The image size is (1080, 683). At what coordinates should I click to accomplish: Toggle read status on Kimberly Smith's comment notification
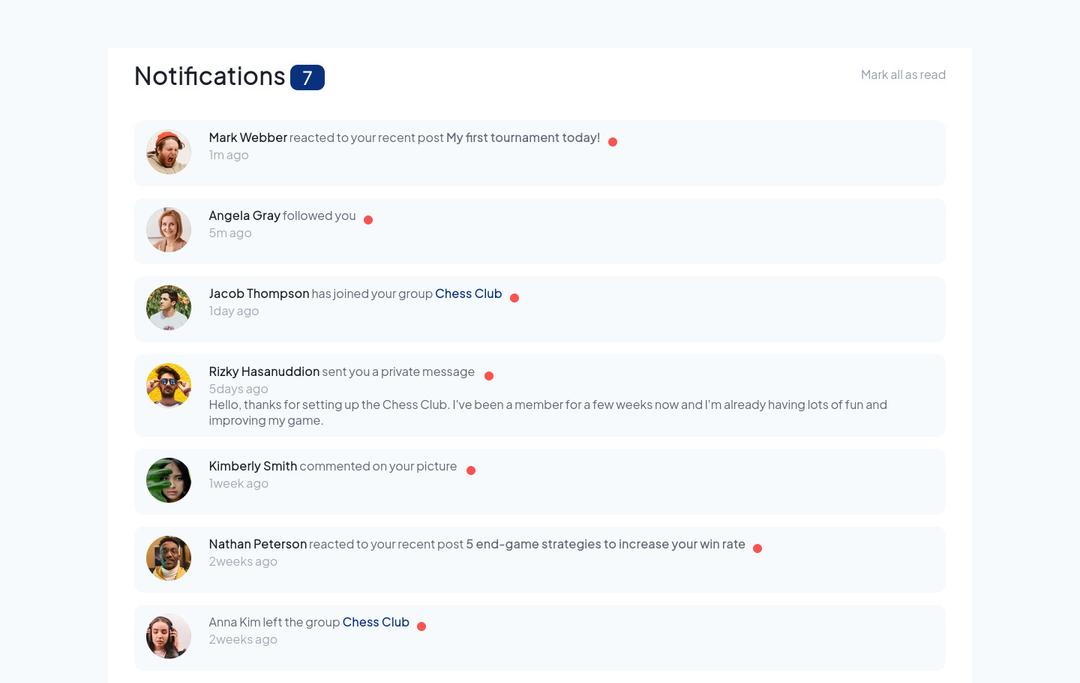471,469
